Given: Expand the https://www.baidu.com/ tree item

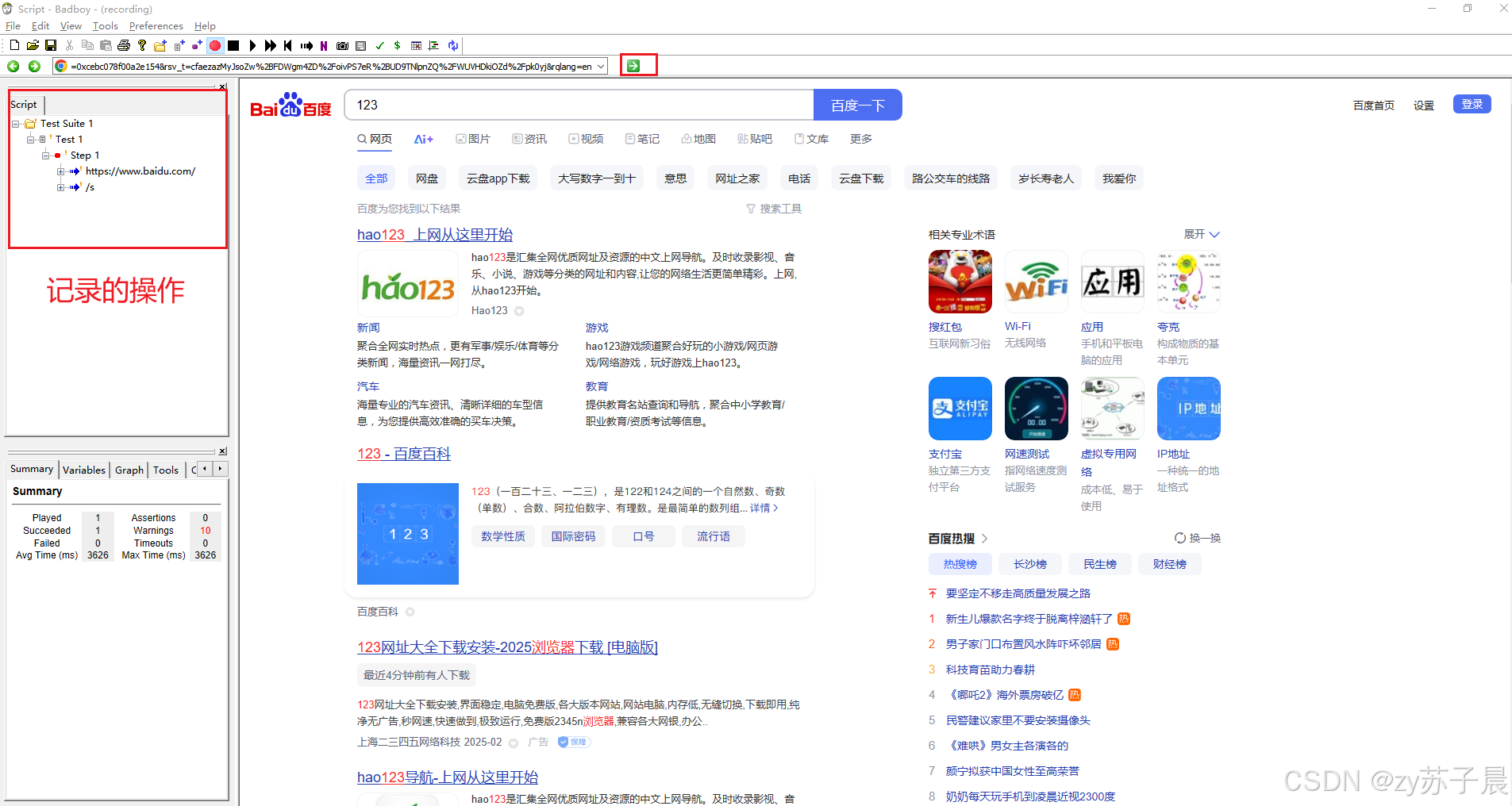Looking at the screenshot, I should pos(60,171).
